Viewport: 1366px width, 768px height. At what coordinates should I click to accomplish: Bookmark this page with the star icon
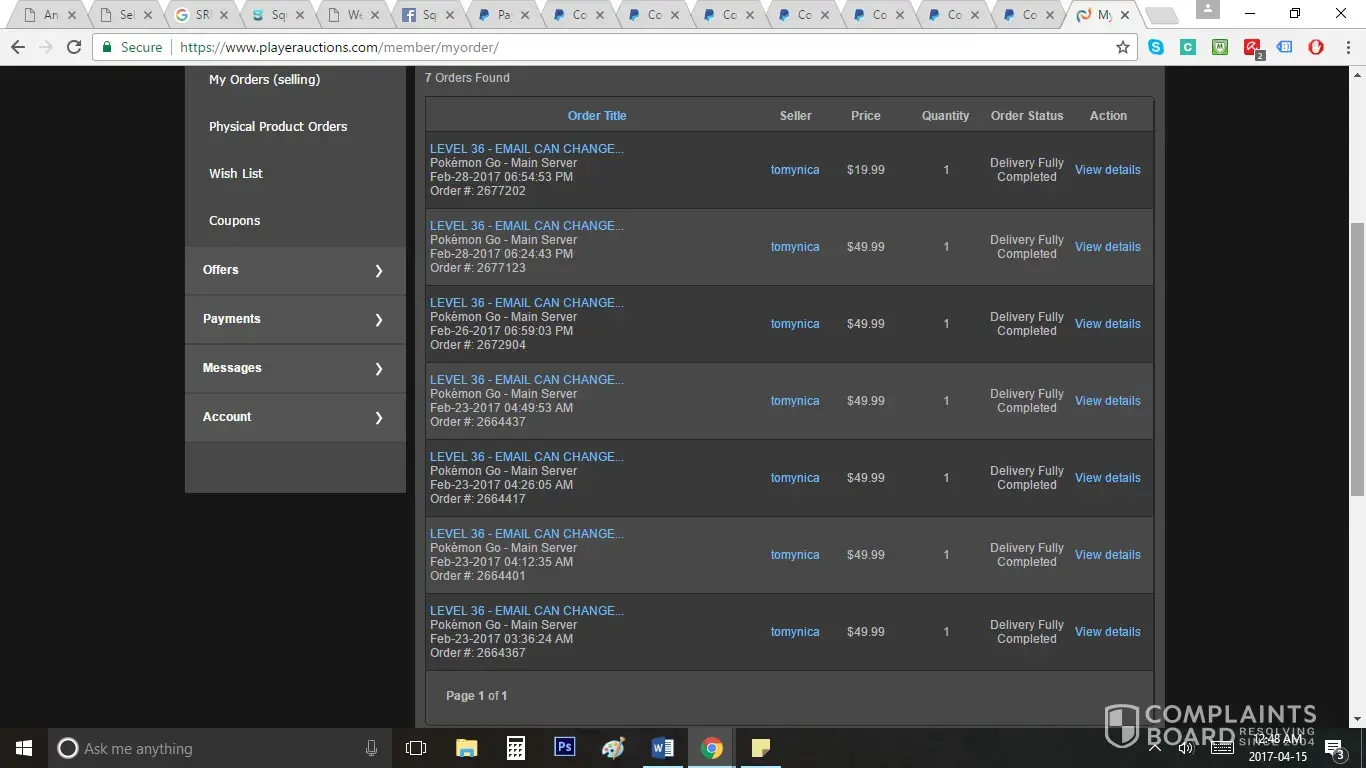pos(1123,47)
